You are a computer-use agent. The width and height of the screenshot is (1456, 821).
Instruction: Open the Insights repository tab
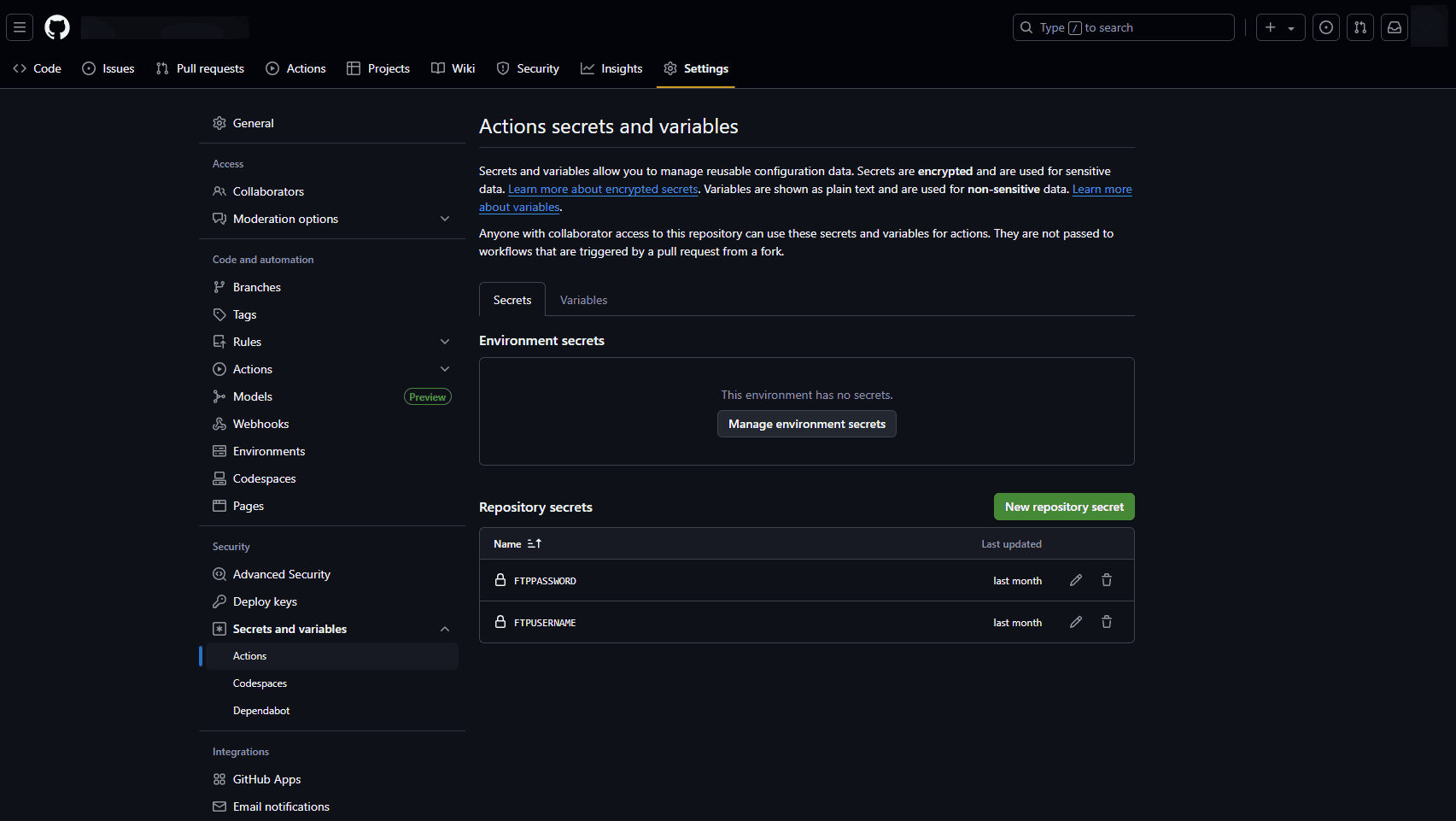click(611, 68)
